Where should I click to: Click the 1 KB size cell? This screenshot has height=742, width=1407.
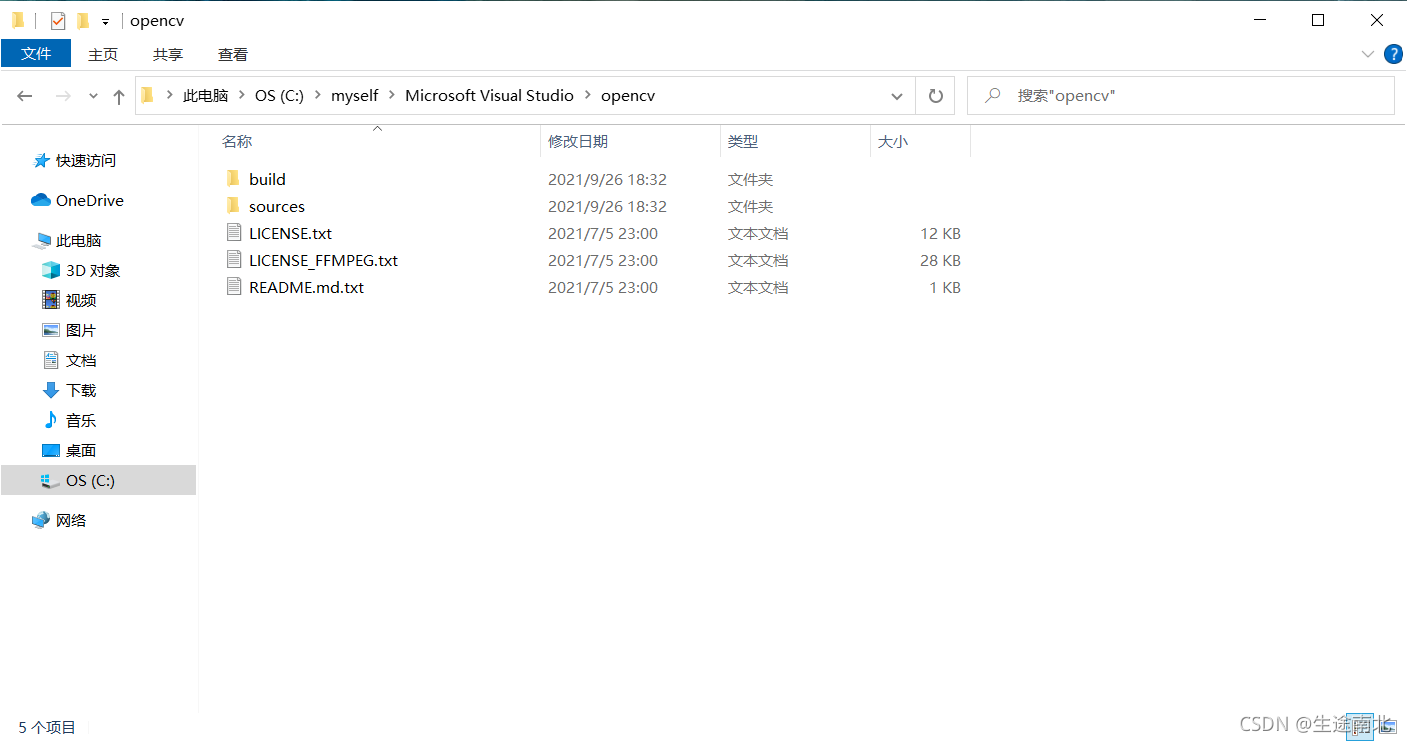[945, 287]
